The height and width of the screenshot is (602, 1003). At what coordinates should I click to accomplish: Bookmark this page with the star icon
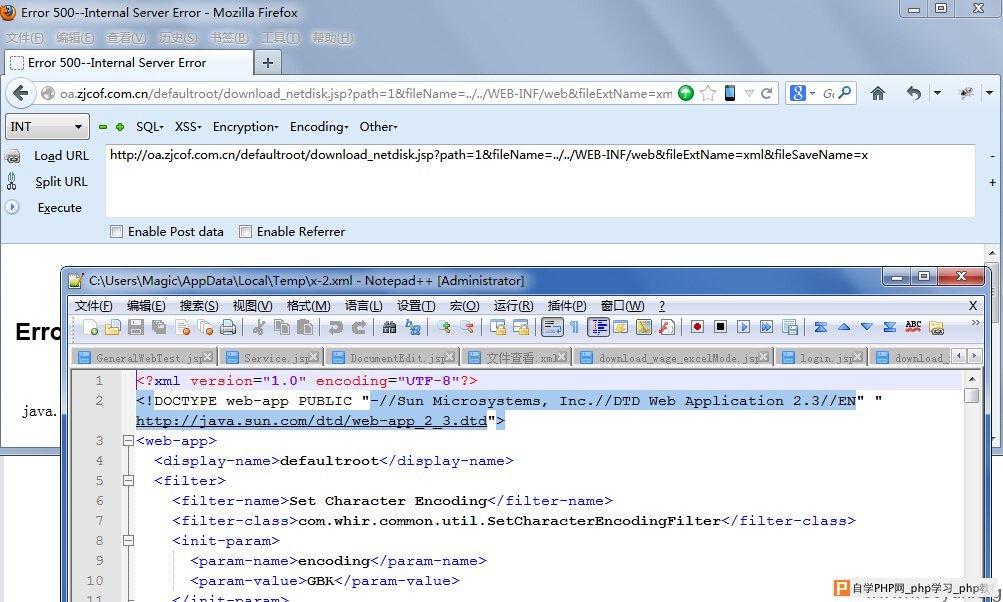pyautogui.click(x=708, y=93)
